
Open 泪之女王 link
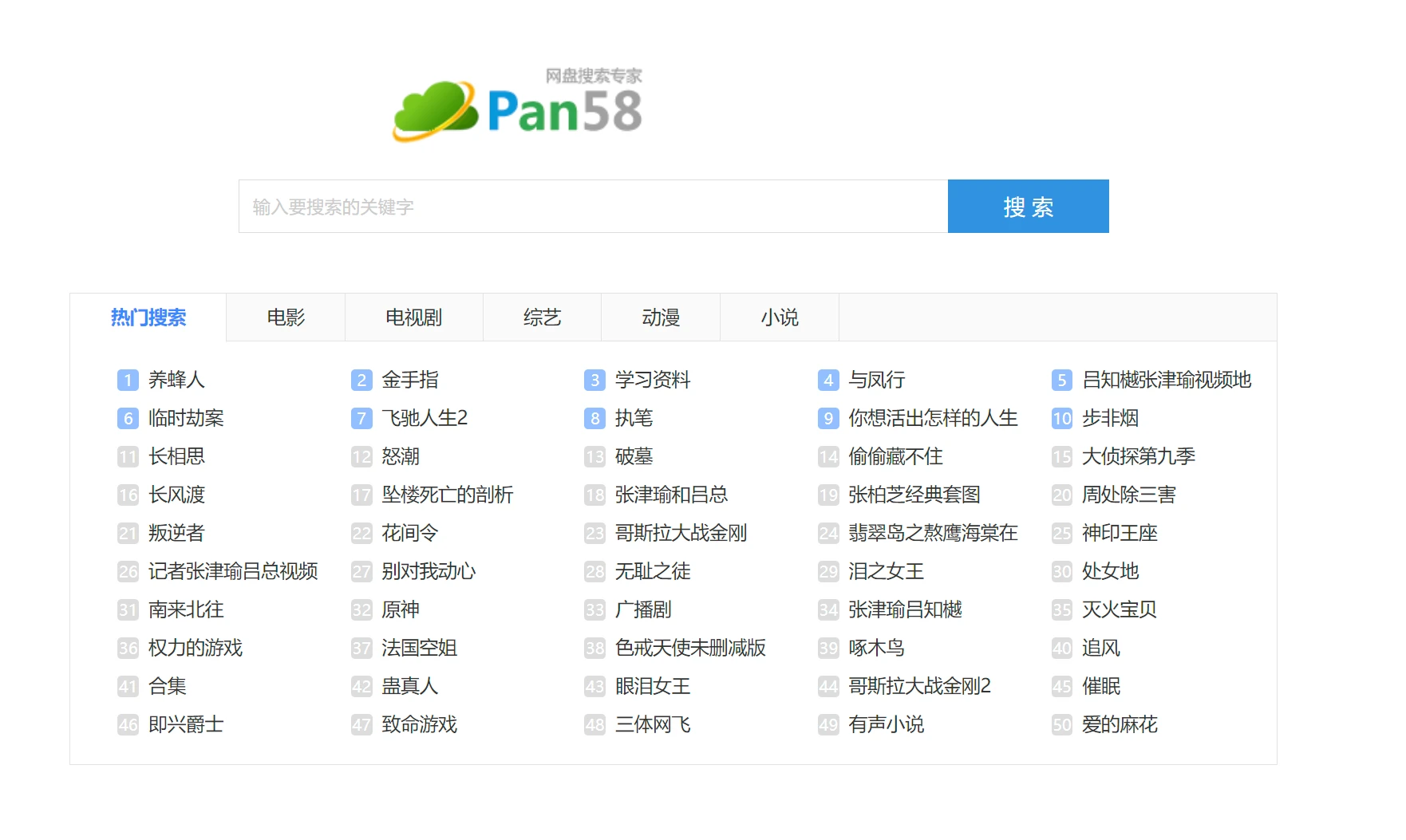tap(886, 571)
